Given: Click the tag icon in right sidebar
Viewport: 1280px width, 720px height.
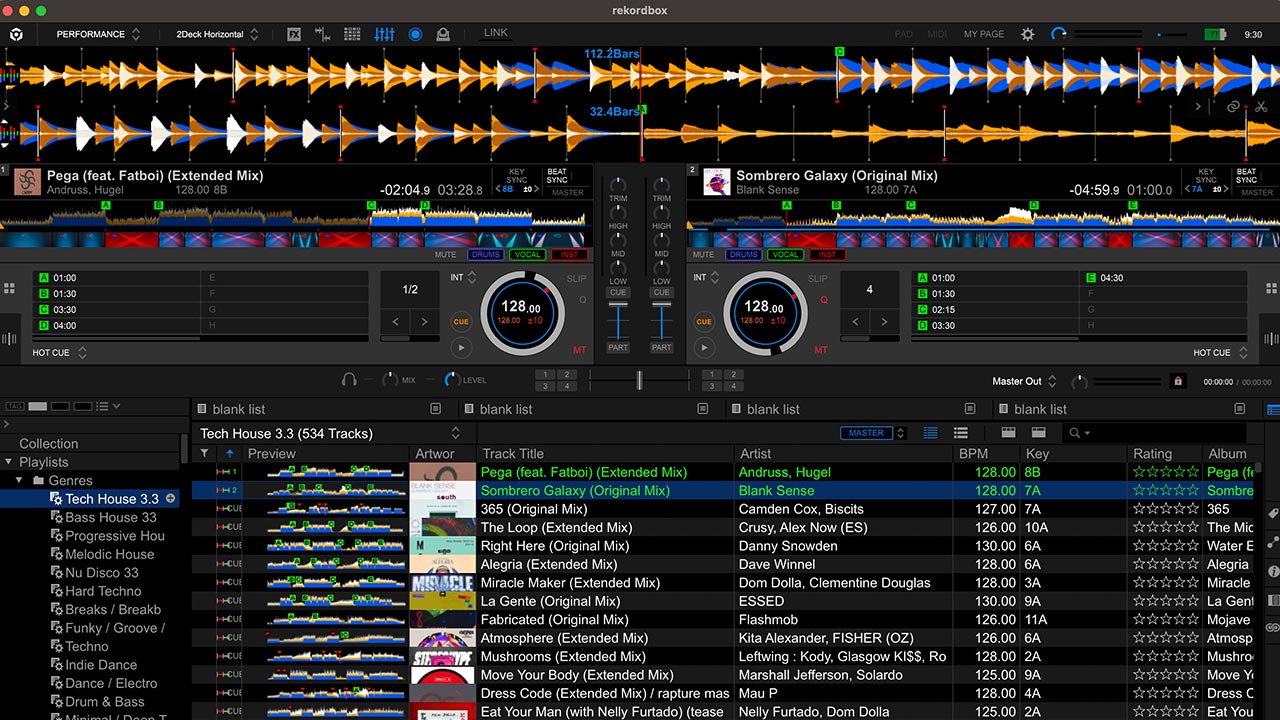Looking at the screenshot, I should point(1272,514).
